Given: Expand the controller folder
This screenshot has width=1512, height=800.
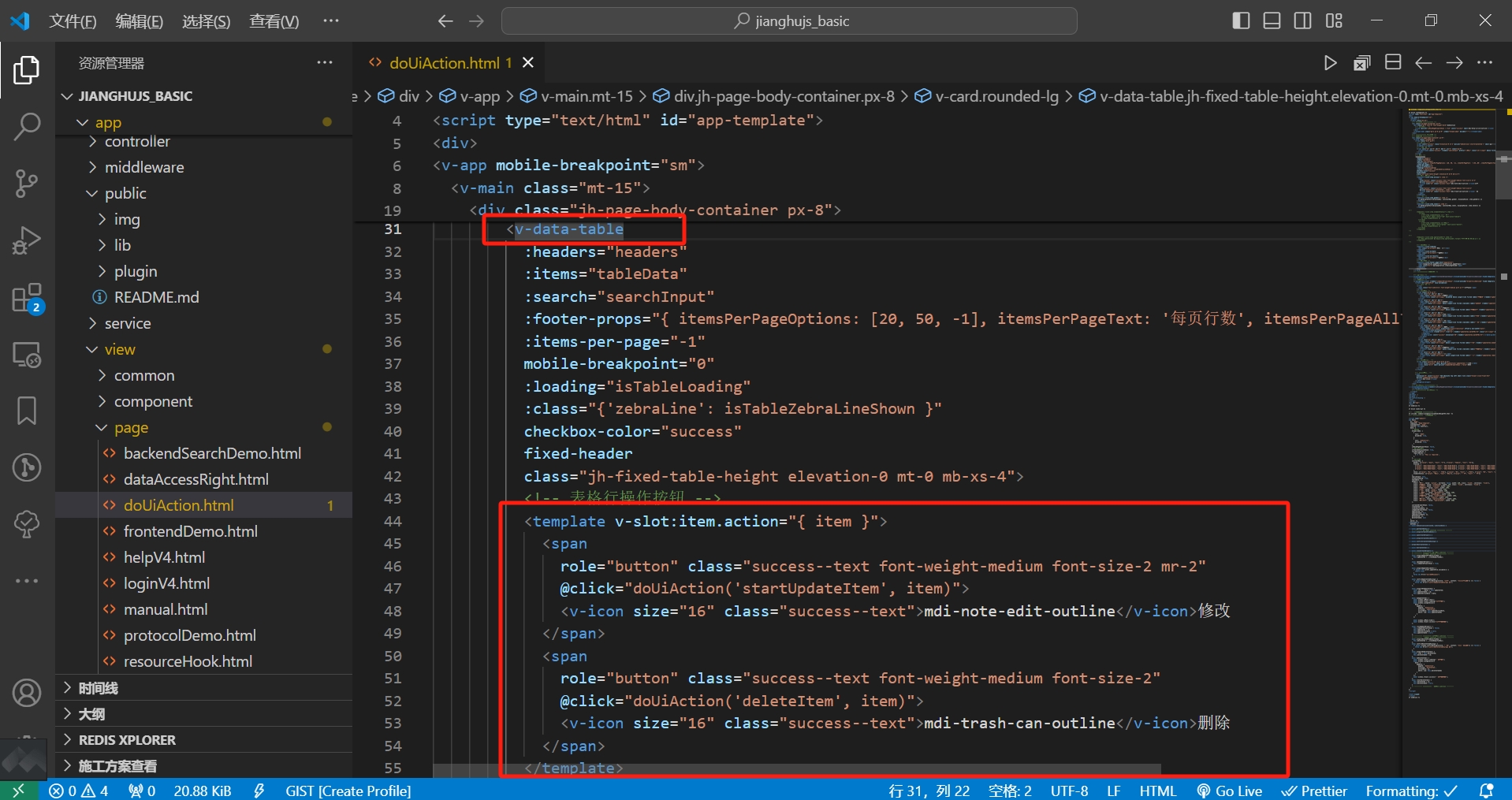Looking at the screenshot, I should [137, 142].
